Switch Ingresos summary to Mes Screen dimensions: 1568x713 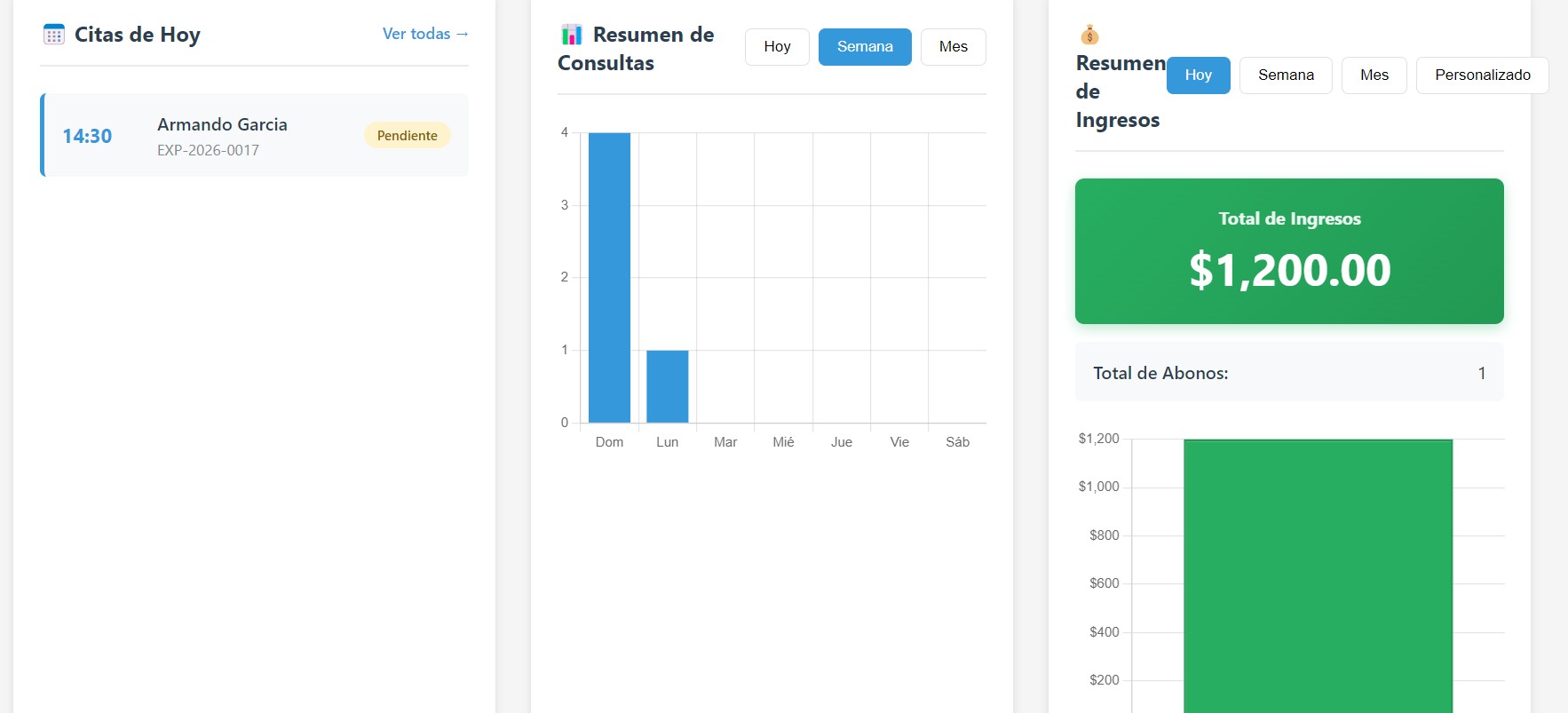1374,75
